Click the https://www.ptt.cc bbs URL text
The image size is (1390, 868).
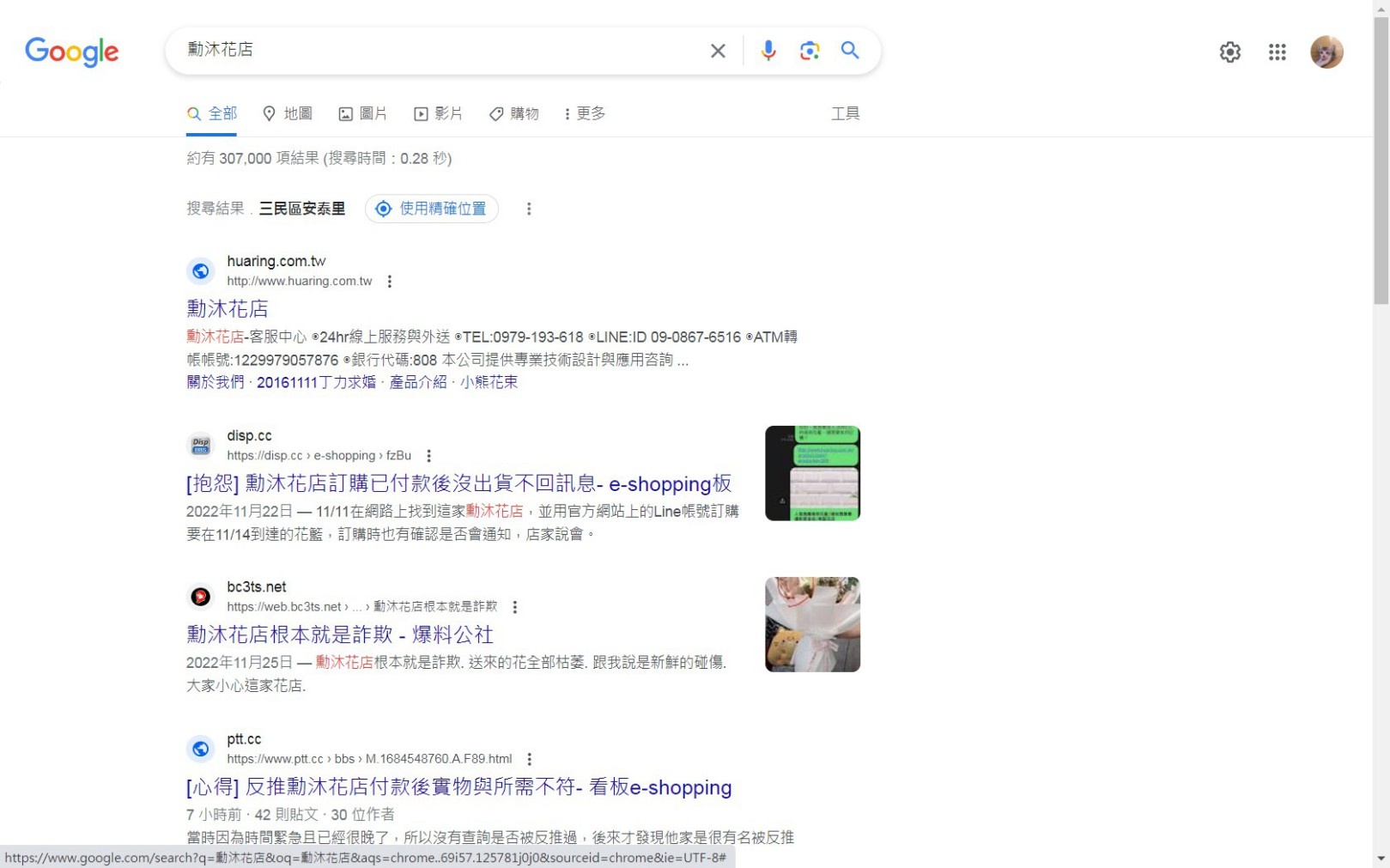369,759
